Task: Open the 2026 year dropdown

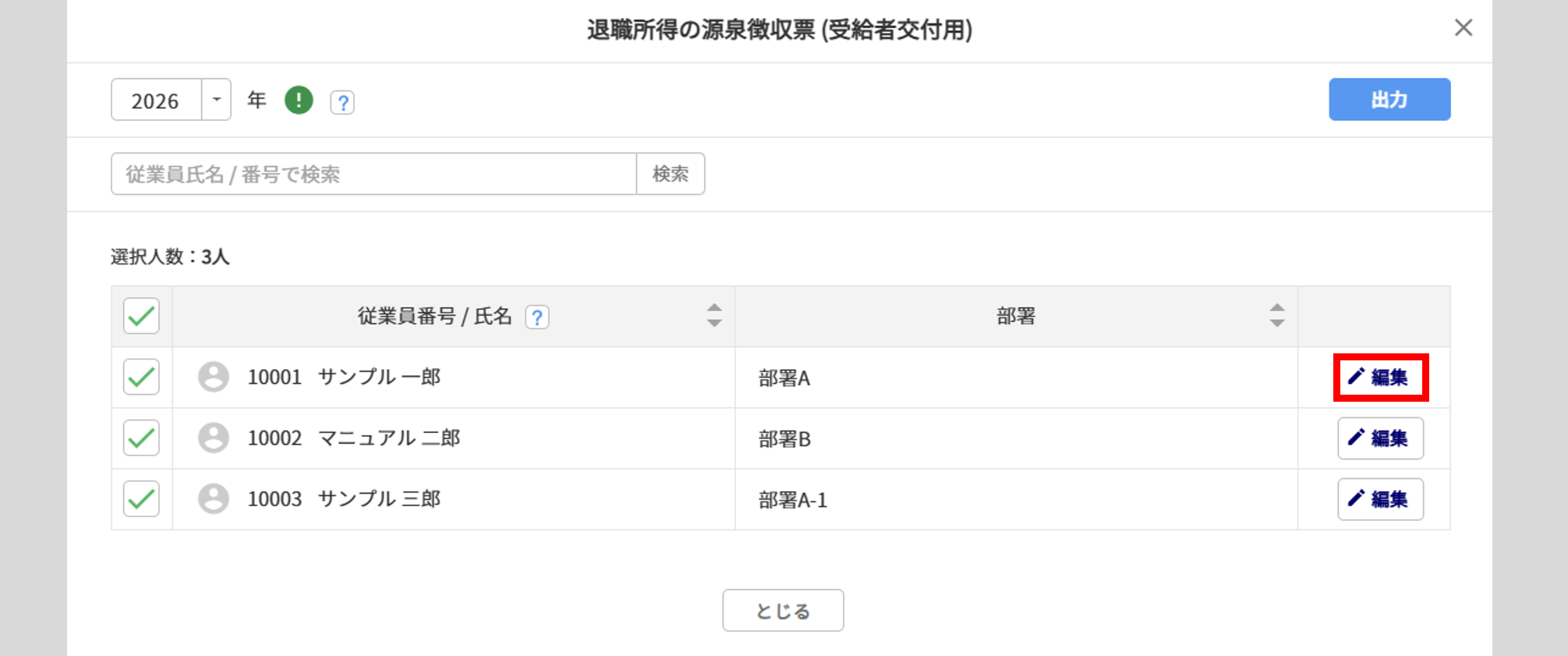Action: 216,100
